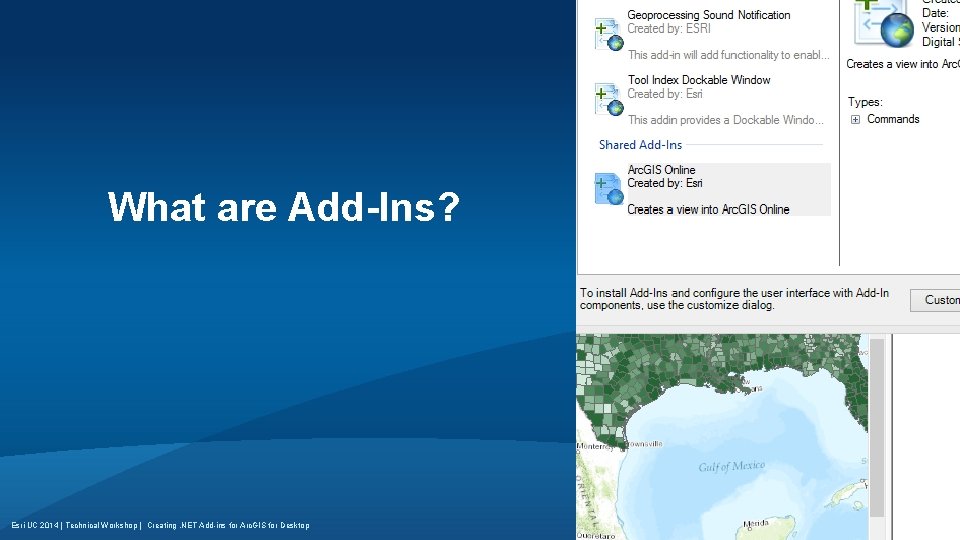
Task: Select the Tool Index Dockable Window title
Action: coord(699,80)
